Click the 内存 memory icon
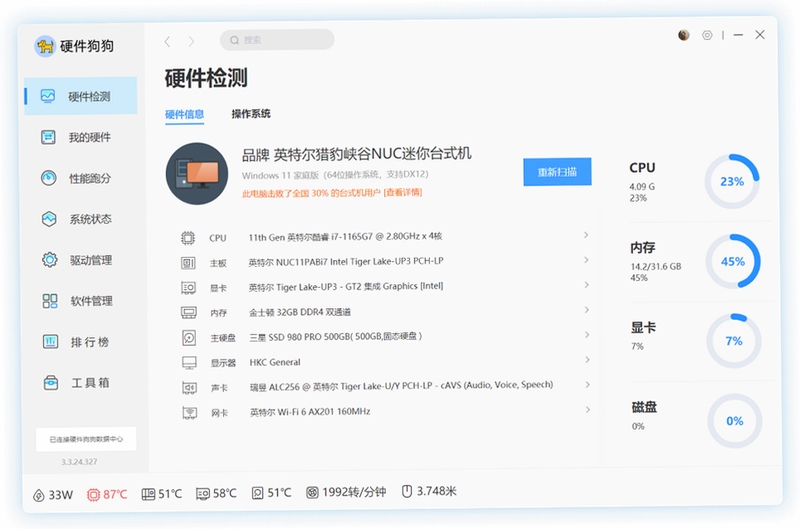 tap(189, 312)
